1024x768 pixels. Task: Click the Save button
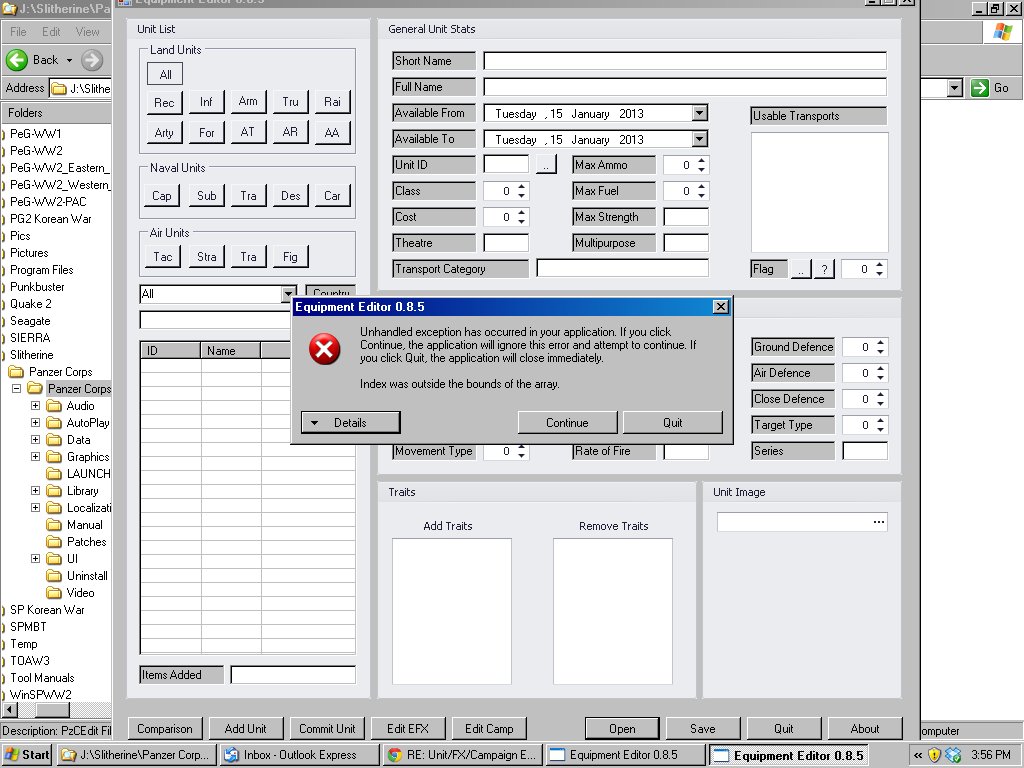(x=703, y=729)
